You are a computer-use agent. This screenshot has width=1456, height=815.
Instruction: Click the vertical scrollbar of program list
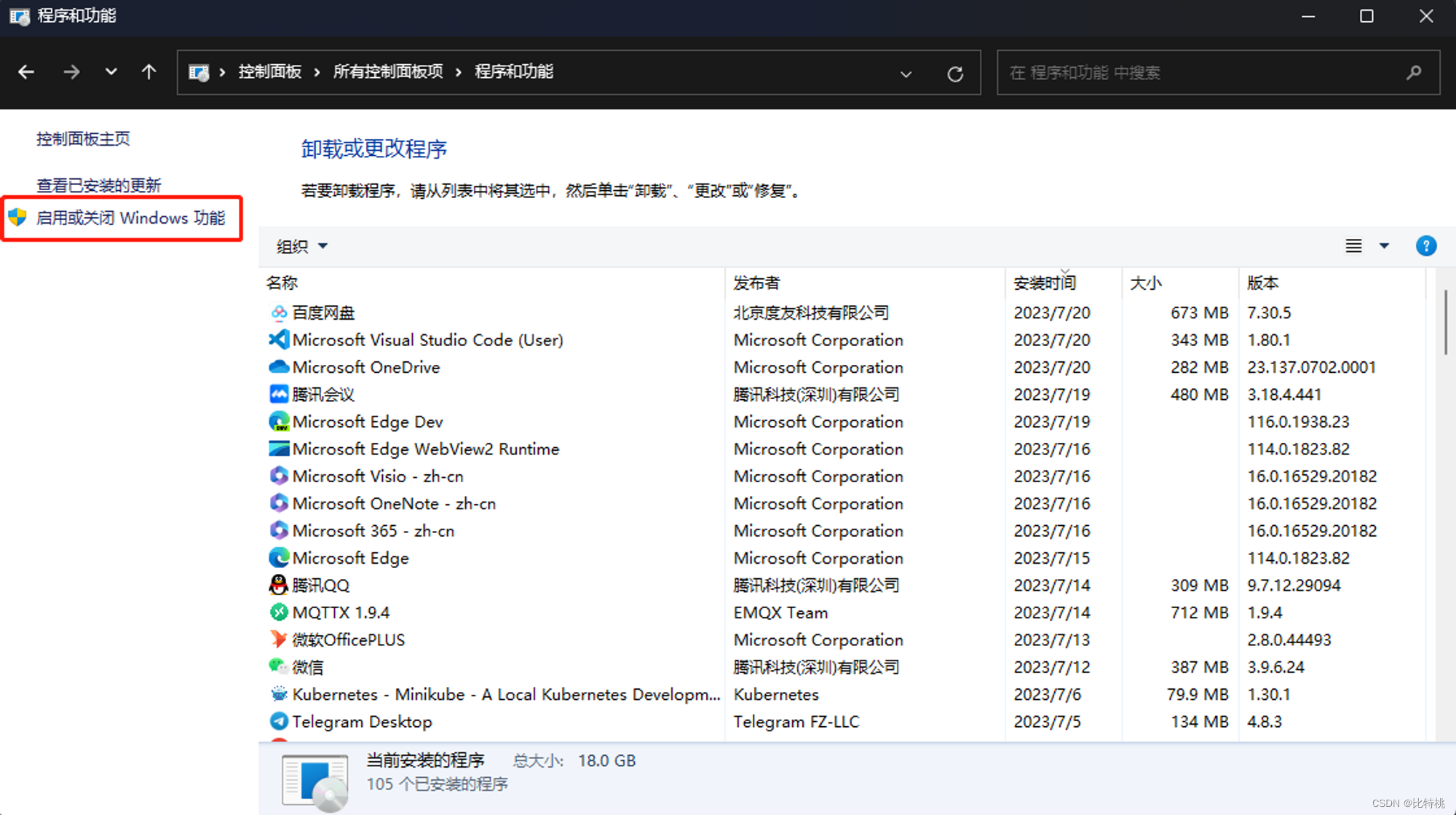click(x=1446, y=323)
